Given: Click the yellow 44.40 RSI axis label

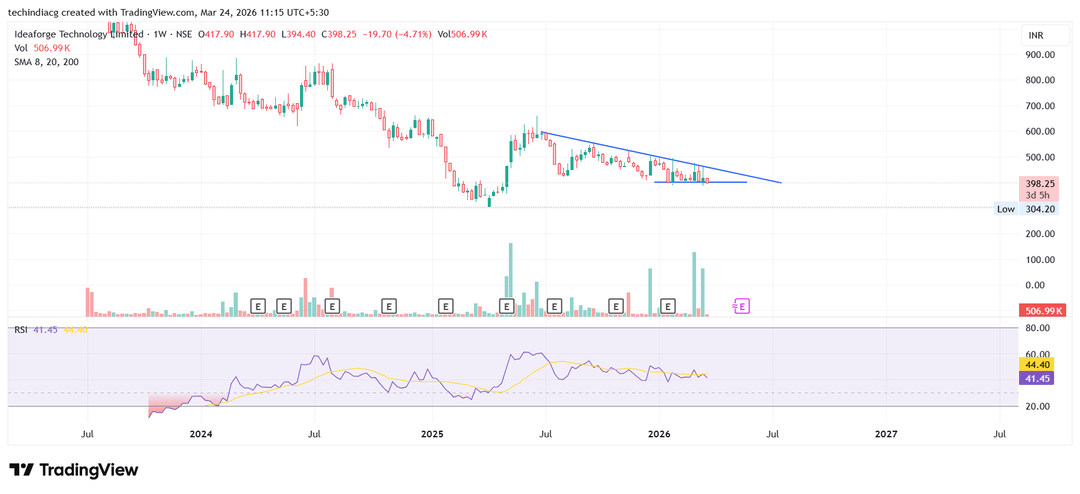Looking at the screenshot, I should pyautogui.click(x=1035, y=364).
